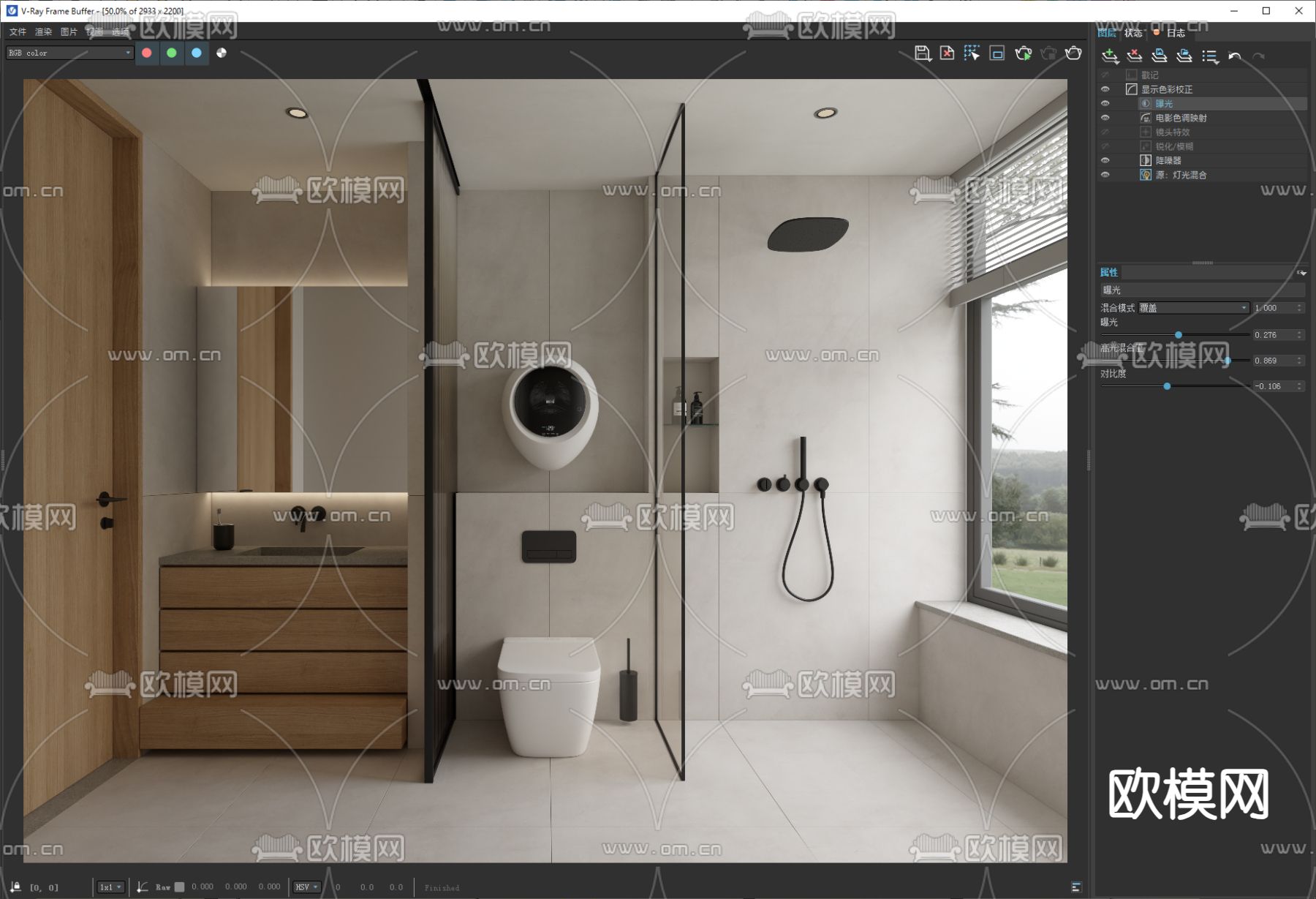This screenshot has height=899, width=1316.
Task: Click the color curve icon in status bar
Action: click(143, 887)
